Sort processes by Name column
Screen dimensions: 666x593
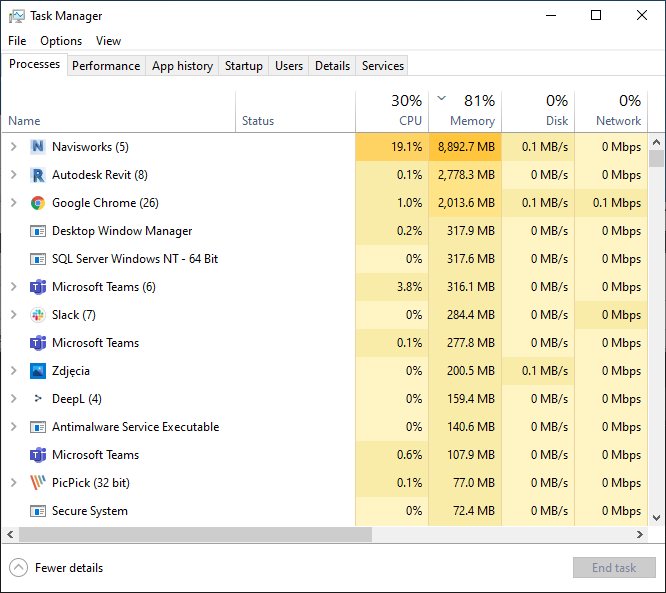click(x=119, y=112)
